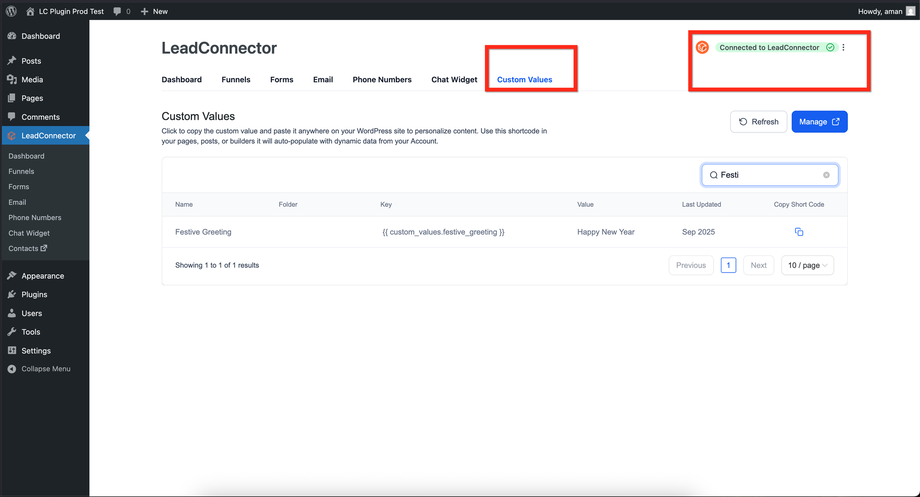Open the Contacts external link in sidebar

(x=28, y=248)
